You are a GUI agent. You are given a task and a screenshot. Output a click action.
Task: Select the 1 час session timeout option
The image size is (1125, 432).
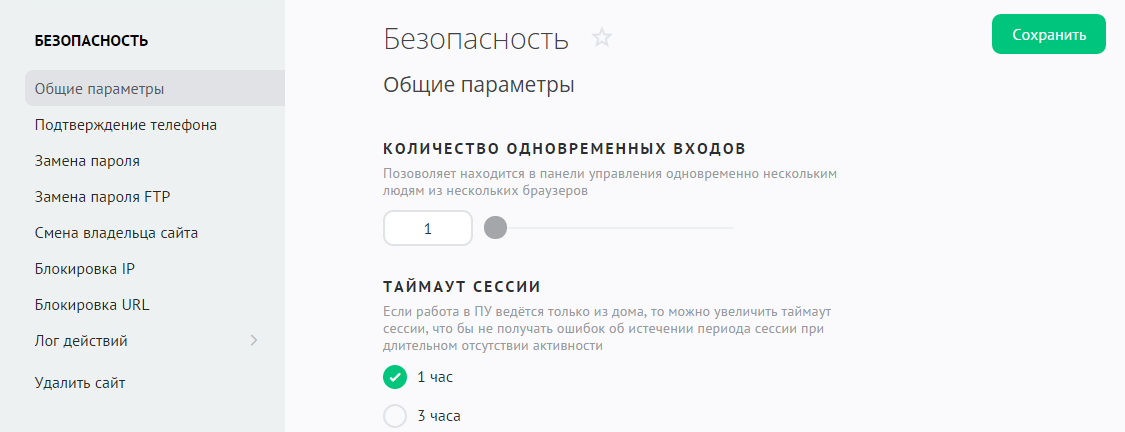click(395, 377)
